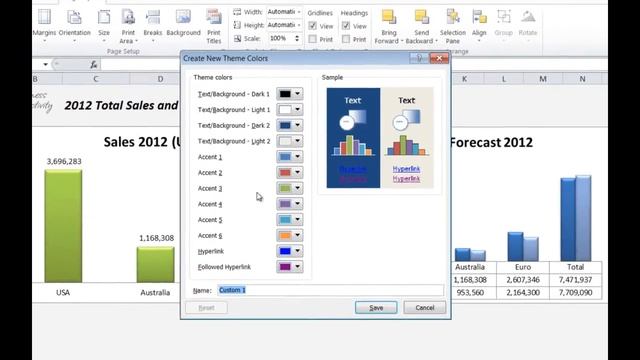Toggle Gridlines View checkbox
The image size is (640, 360).
tap(313, 26)
